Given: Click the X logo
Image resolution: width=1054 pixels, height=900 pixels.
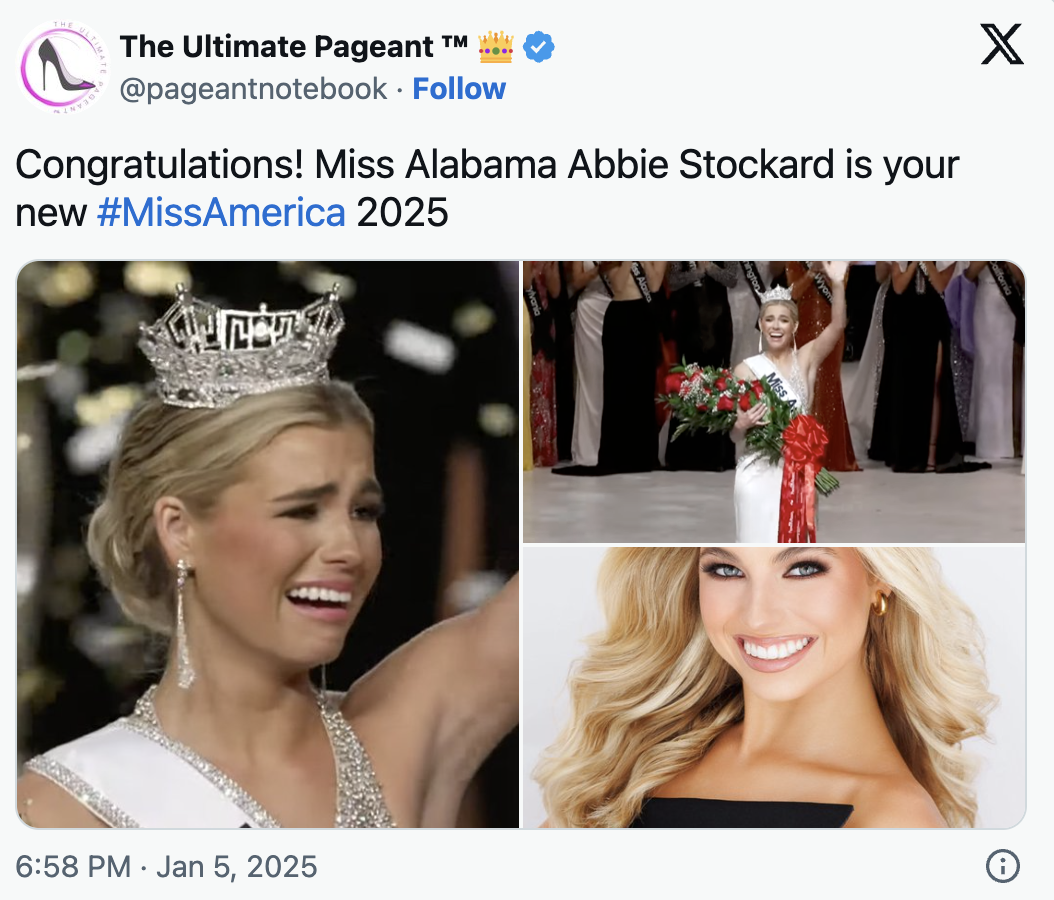Looking at the screenshot, I should point(1001,45).
